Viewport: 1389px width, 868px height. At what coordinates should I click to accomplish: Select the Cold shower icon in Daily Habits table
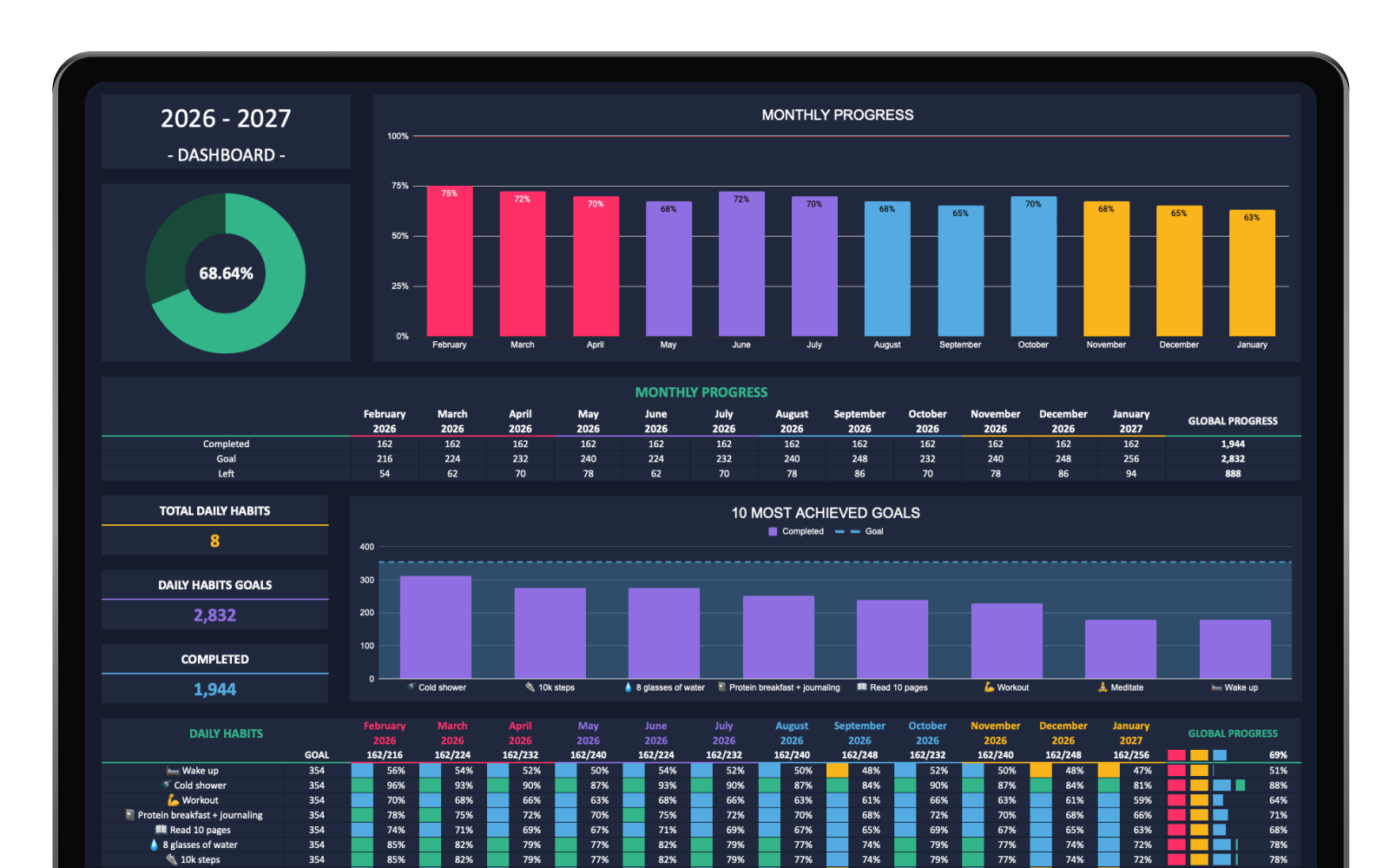pyautogui.click(x=167, y=785)
